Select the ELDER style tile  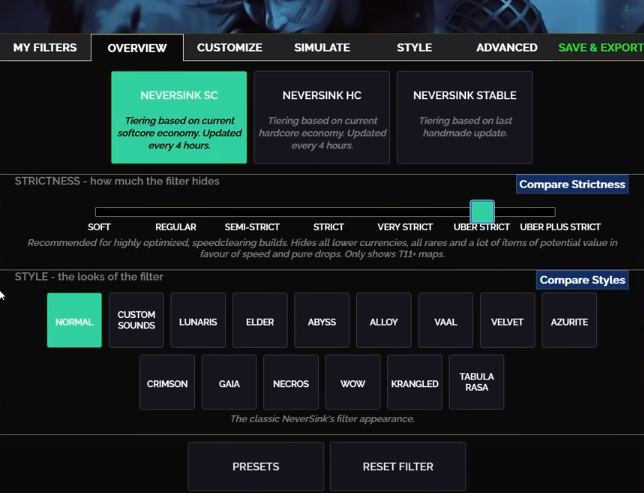(260, 320)
